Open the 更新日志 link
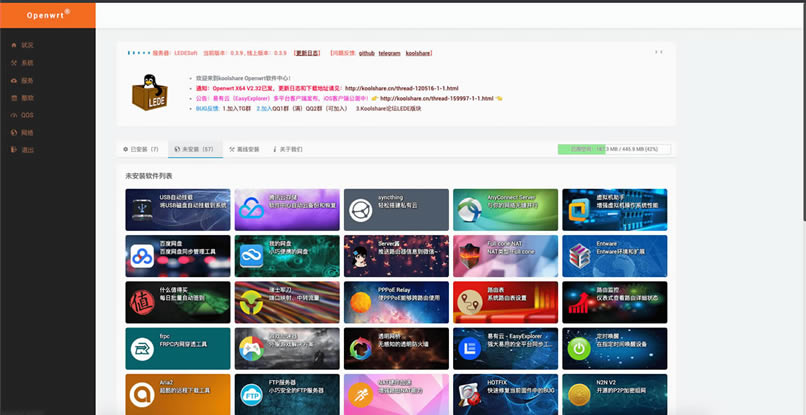This screenshot has width=806, height=415. pos(307,52)
